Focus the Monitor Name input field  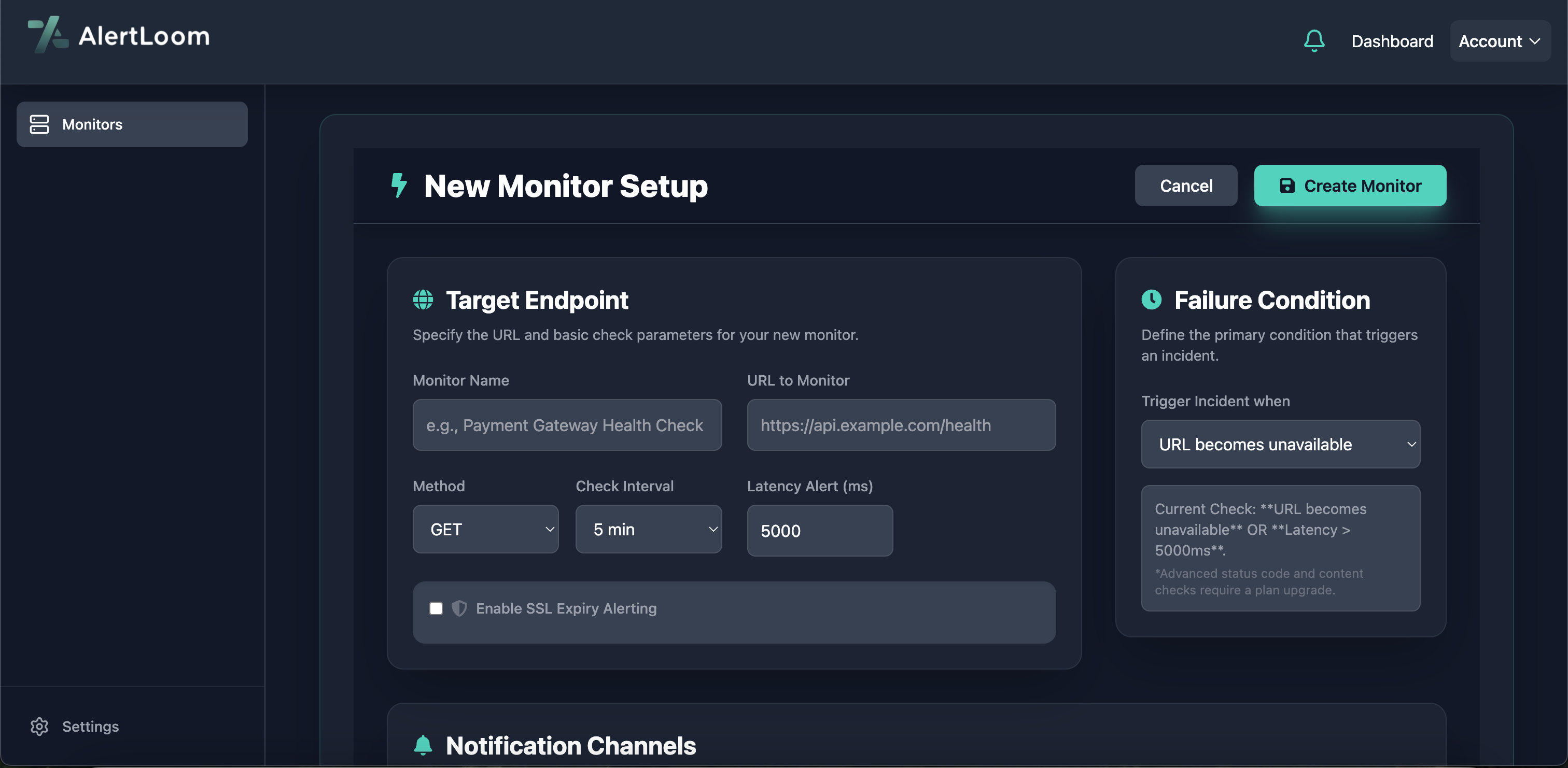pos(567,425)
